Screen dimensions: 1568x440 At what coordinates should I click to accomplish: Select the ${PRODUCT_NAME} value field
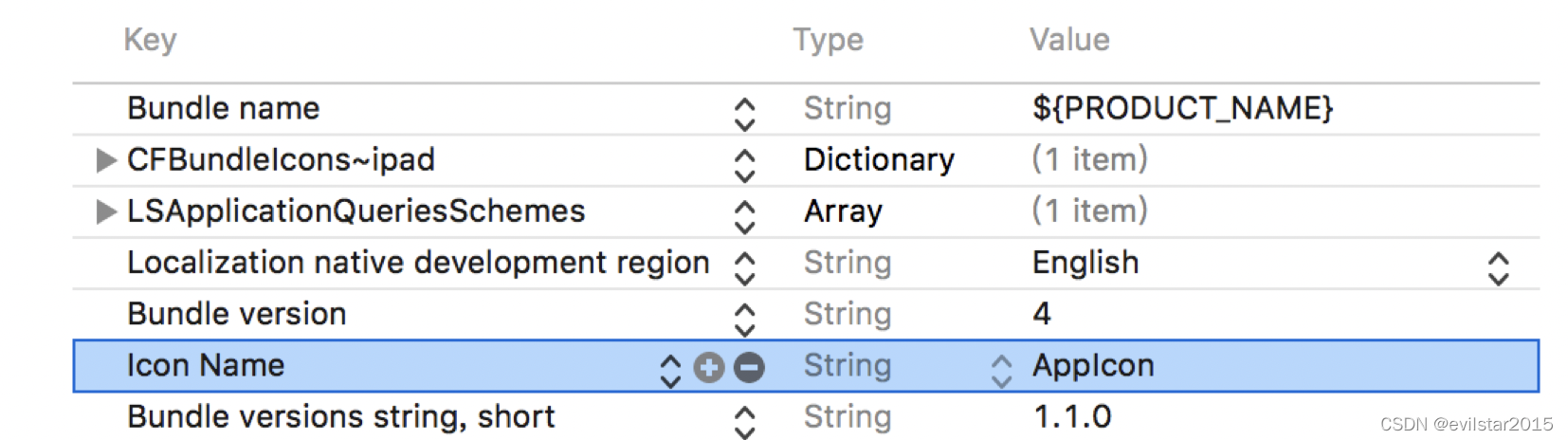pos(1182,108)
